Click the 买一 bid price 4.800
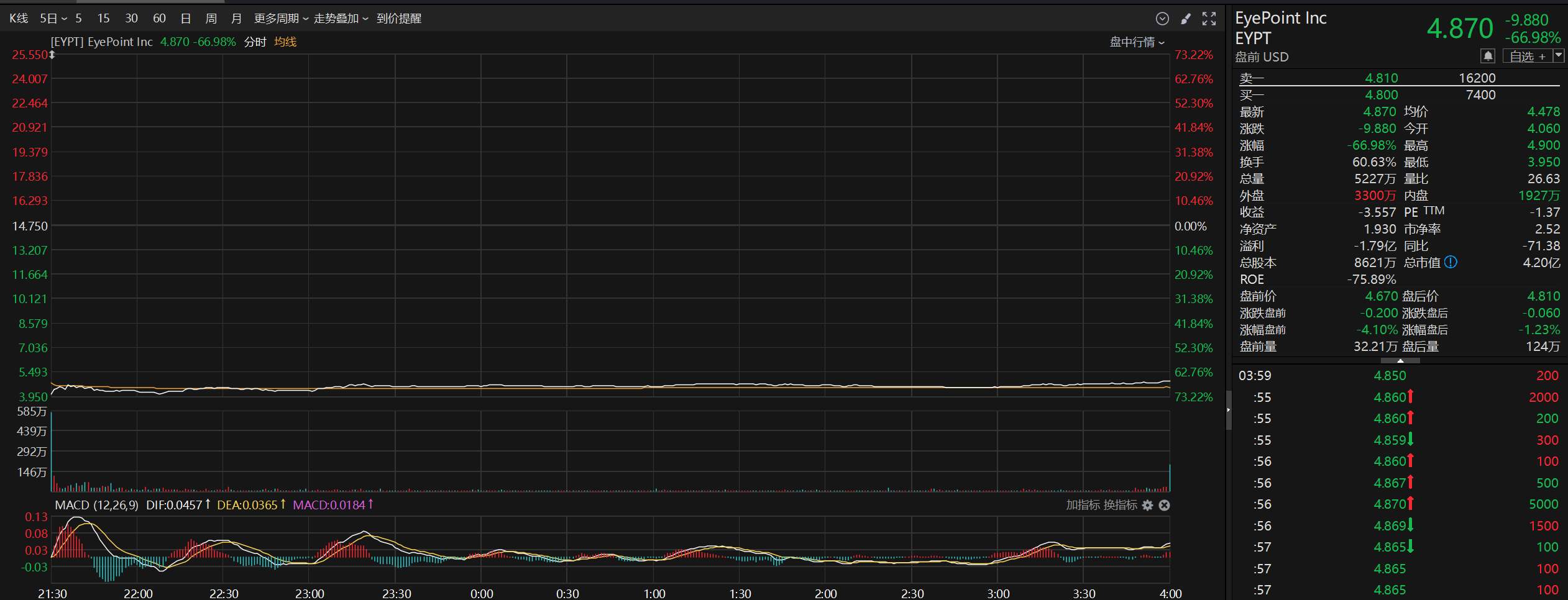1568x600 pixels. click(x=1381, y=95)
